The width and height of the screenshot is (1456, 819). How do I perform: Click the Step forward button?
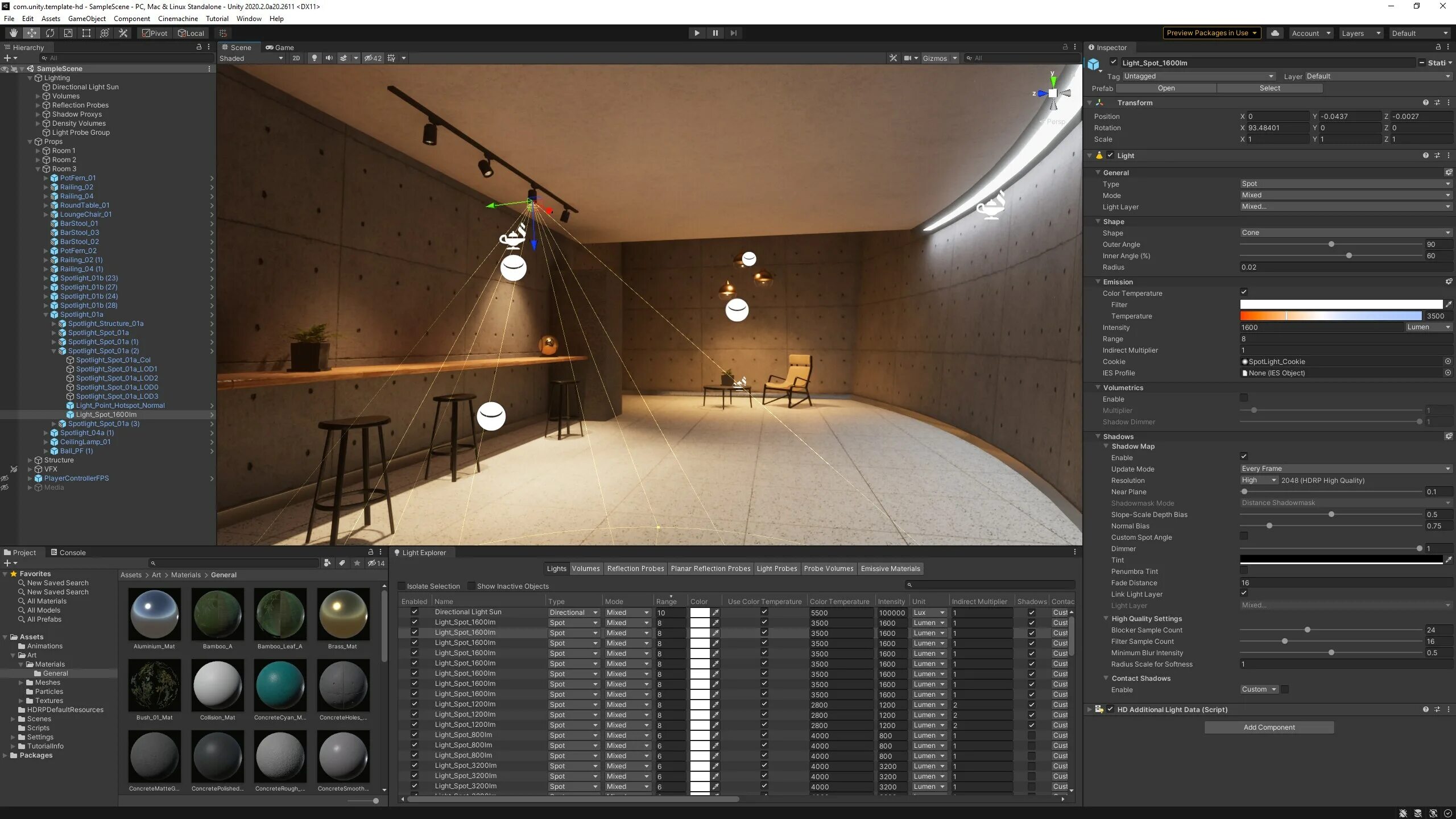point(734,33)
